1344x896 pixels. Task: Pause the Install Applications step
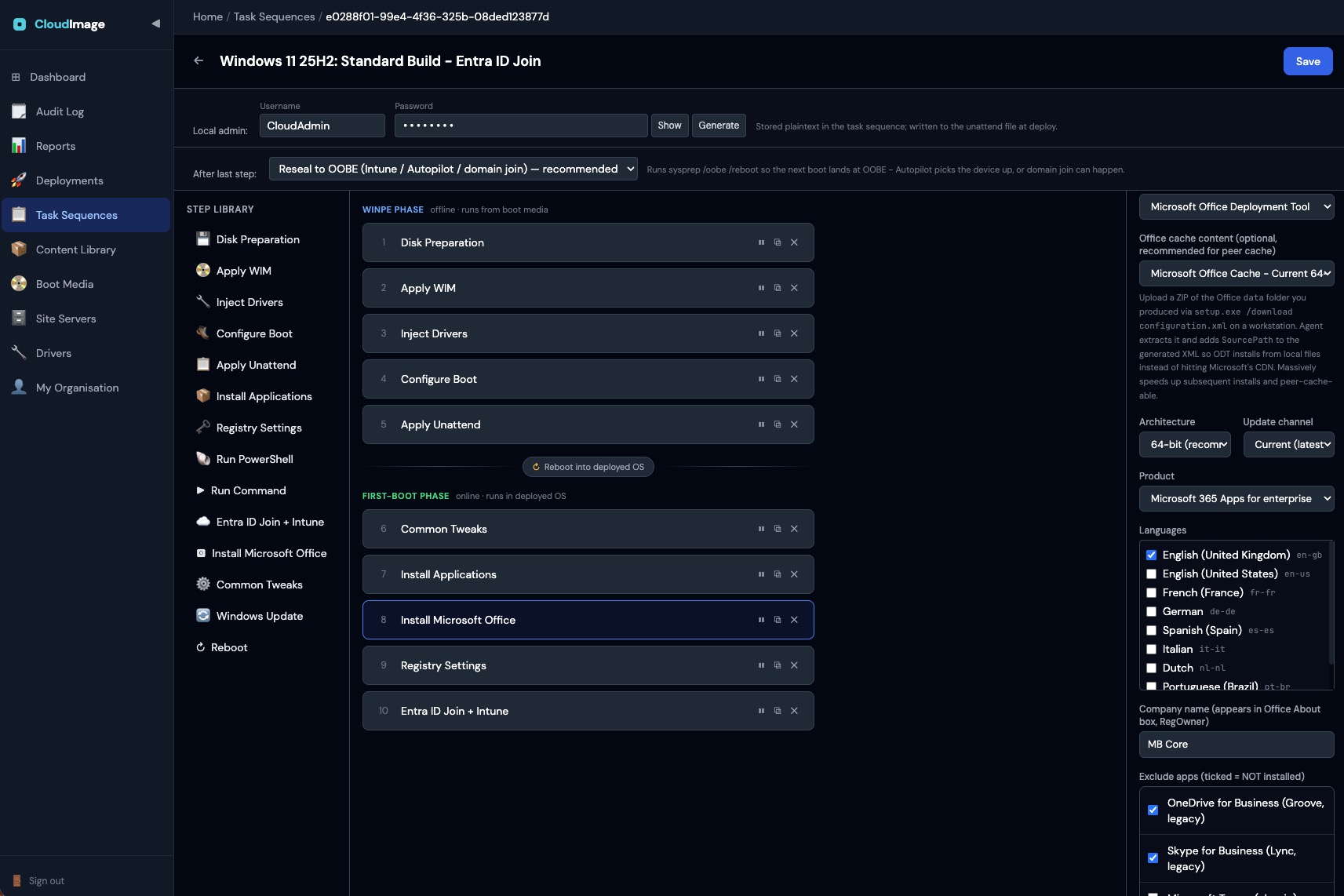coord(761,574)
